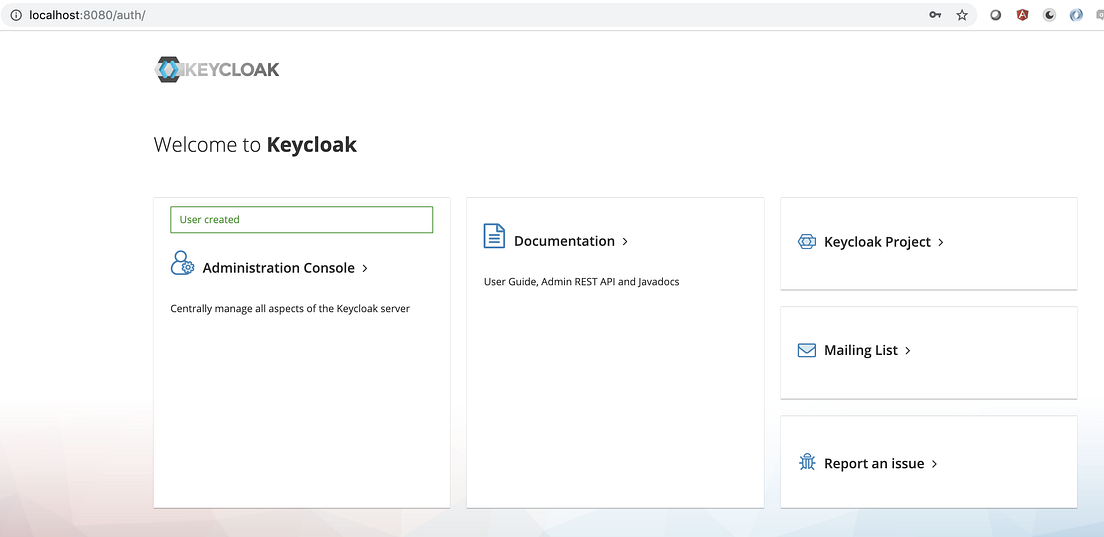Click the Keycloak logo in the header

tap(217, 70)
